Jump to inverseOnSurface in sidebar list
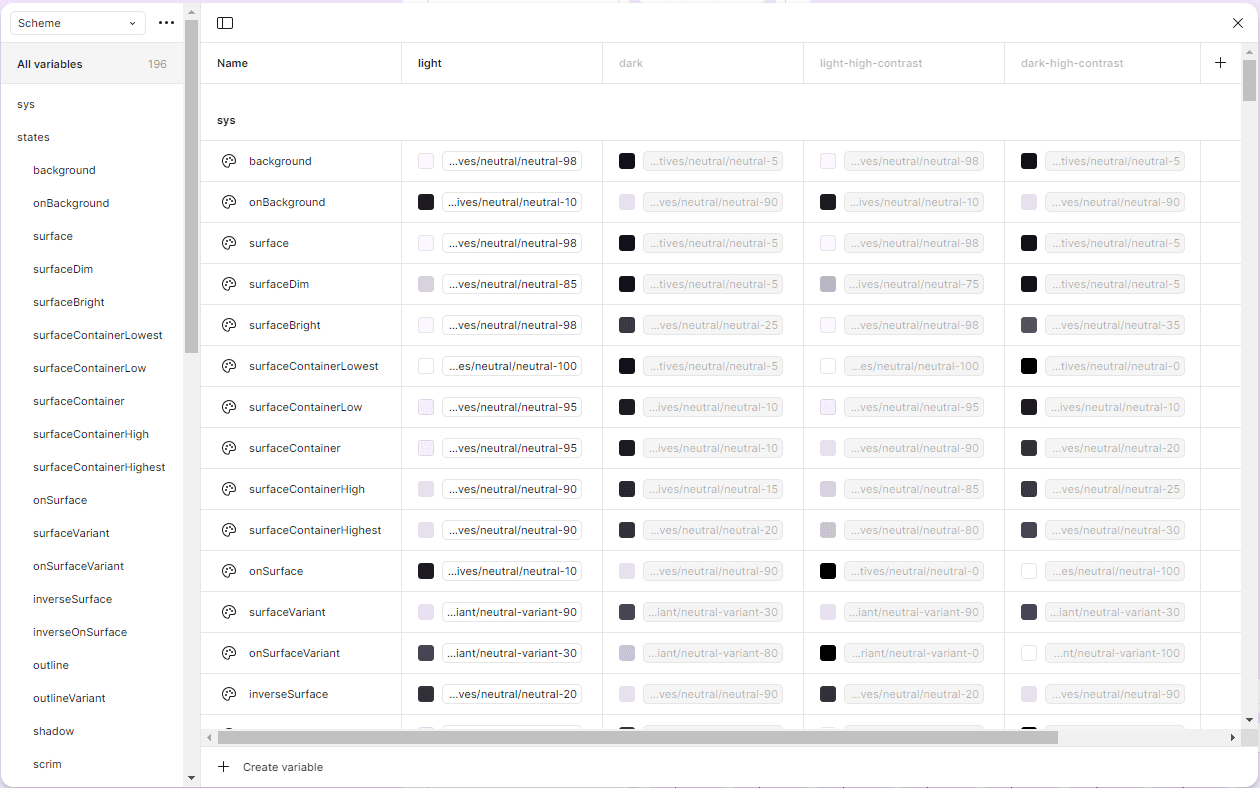 (80, 632)
